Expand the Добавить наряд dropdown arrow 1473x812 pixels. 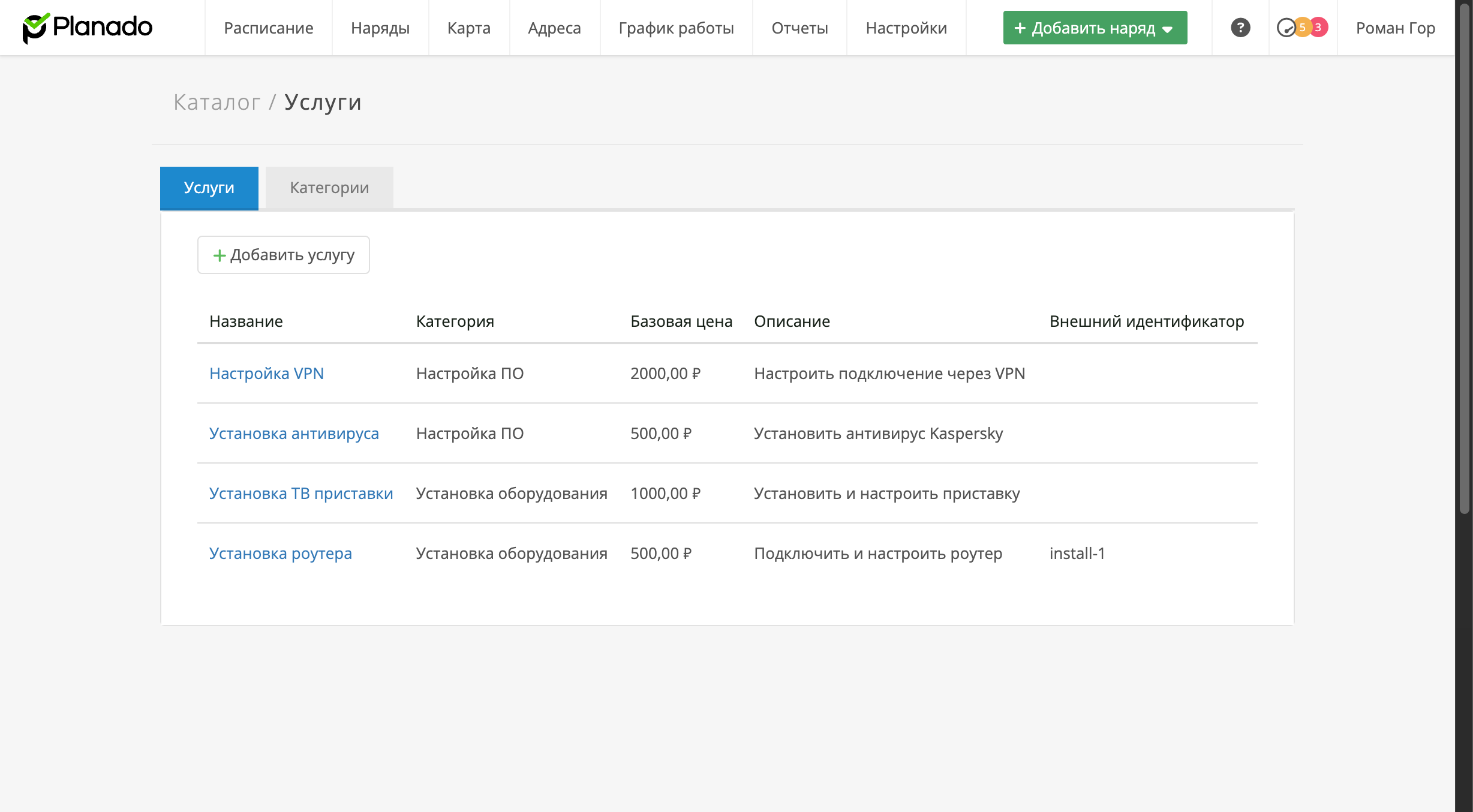pyautogui.click(x=1167, y=29)
